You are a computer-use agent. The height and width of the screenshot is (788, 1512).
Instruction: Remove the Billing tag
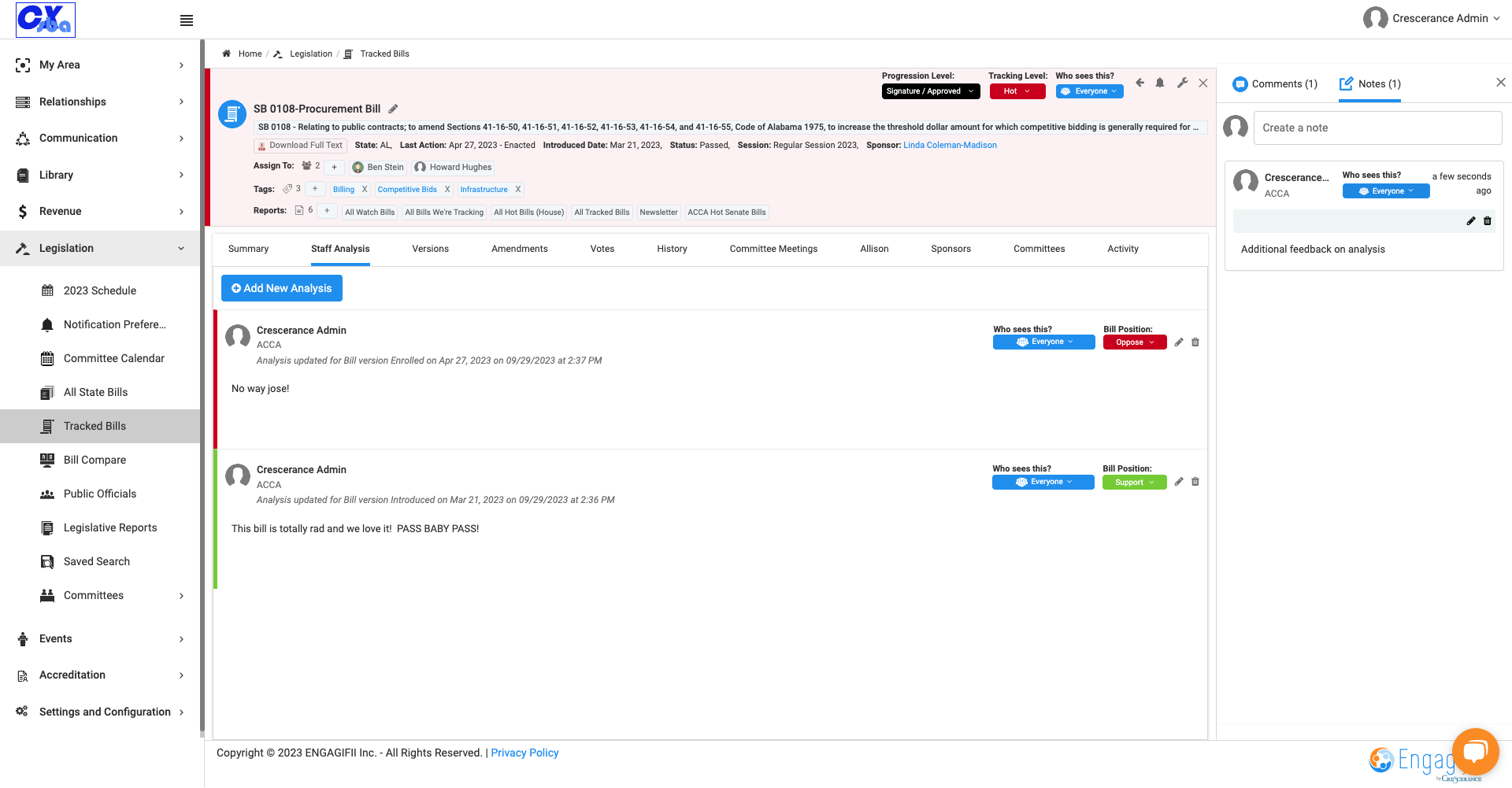click(x=365, y=190)
